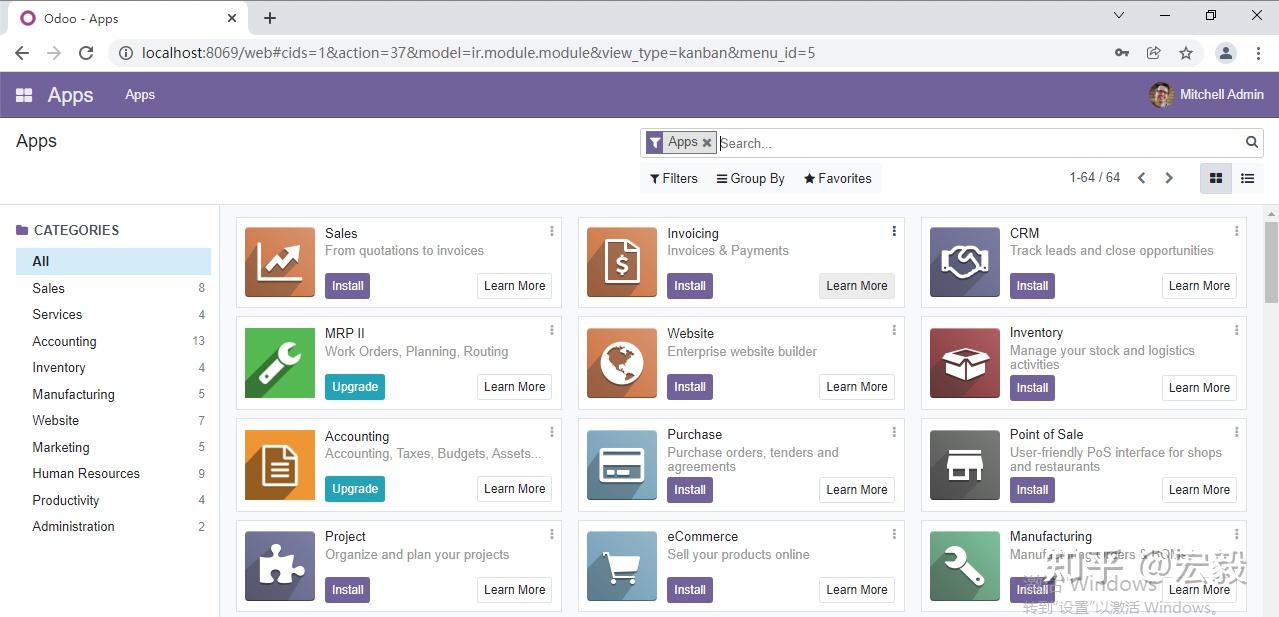Open the main apps menu grid icon
Viewport: 1279px width, 617px height.
pos(23,94)
